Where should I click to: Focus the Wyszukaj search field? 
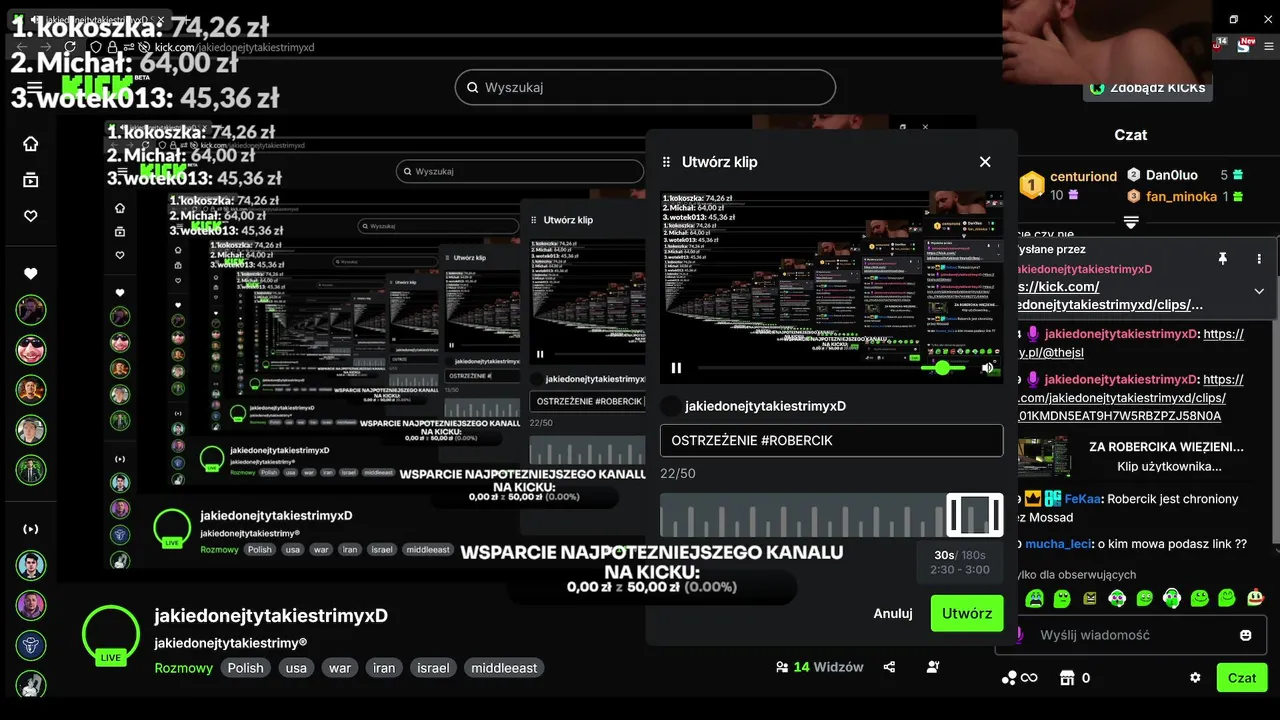(645, 87)
